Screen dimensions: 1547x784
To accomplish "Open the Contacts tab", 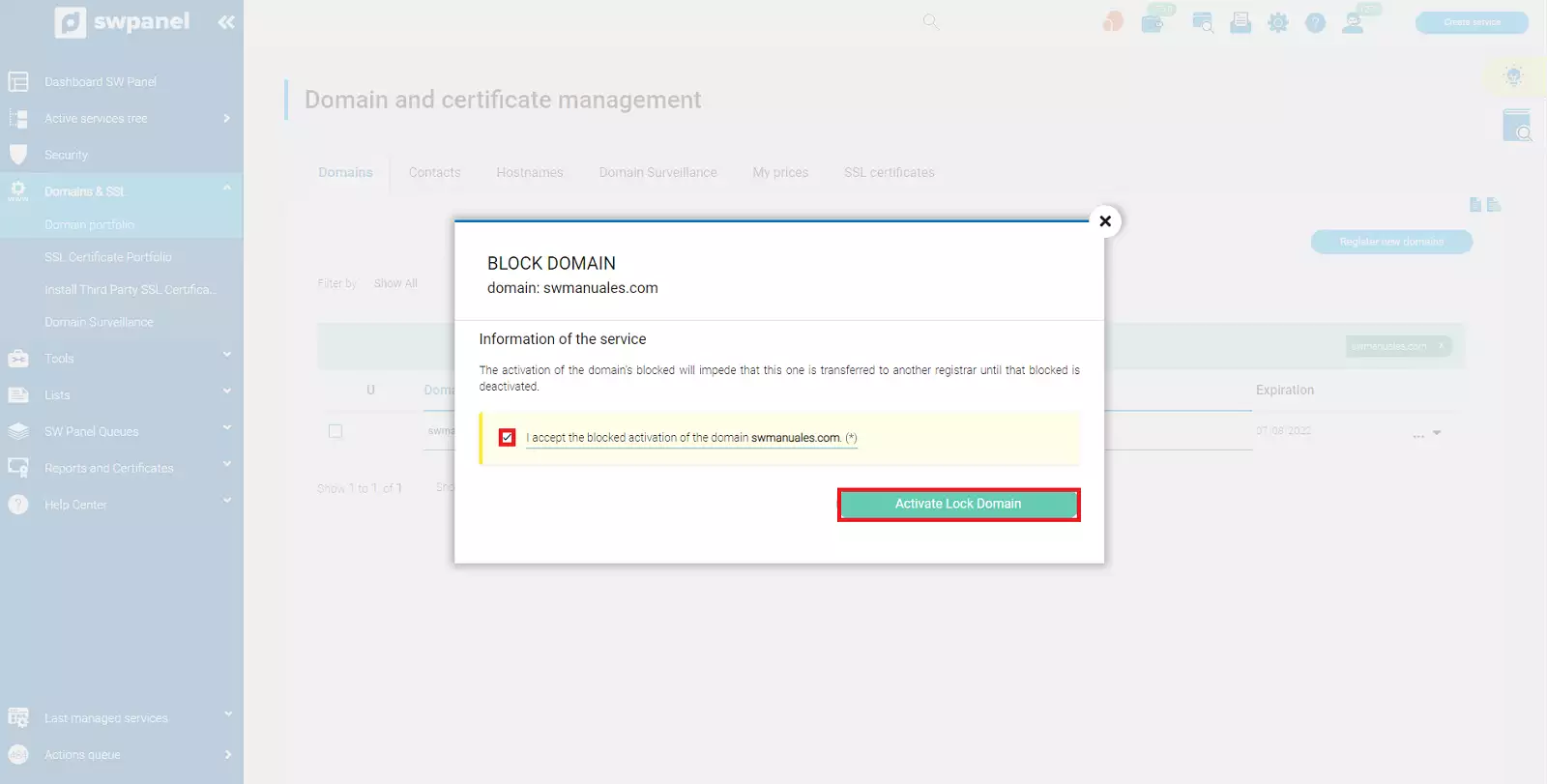I will point(434,172).
